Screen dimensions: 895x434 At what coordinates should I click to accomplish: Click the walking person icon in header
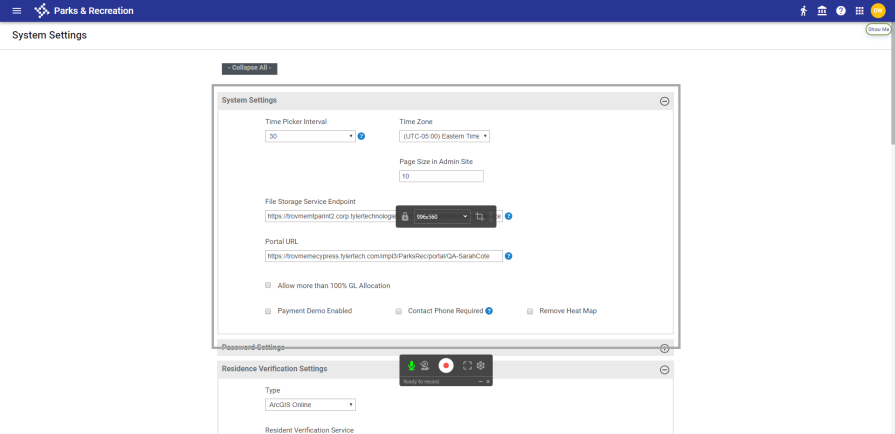[x=803, y=11]
